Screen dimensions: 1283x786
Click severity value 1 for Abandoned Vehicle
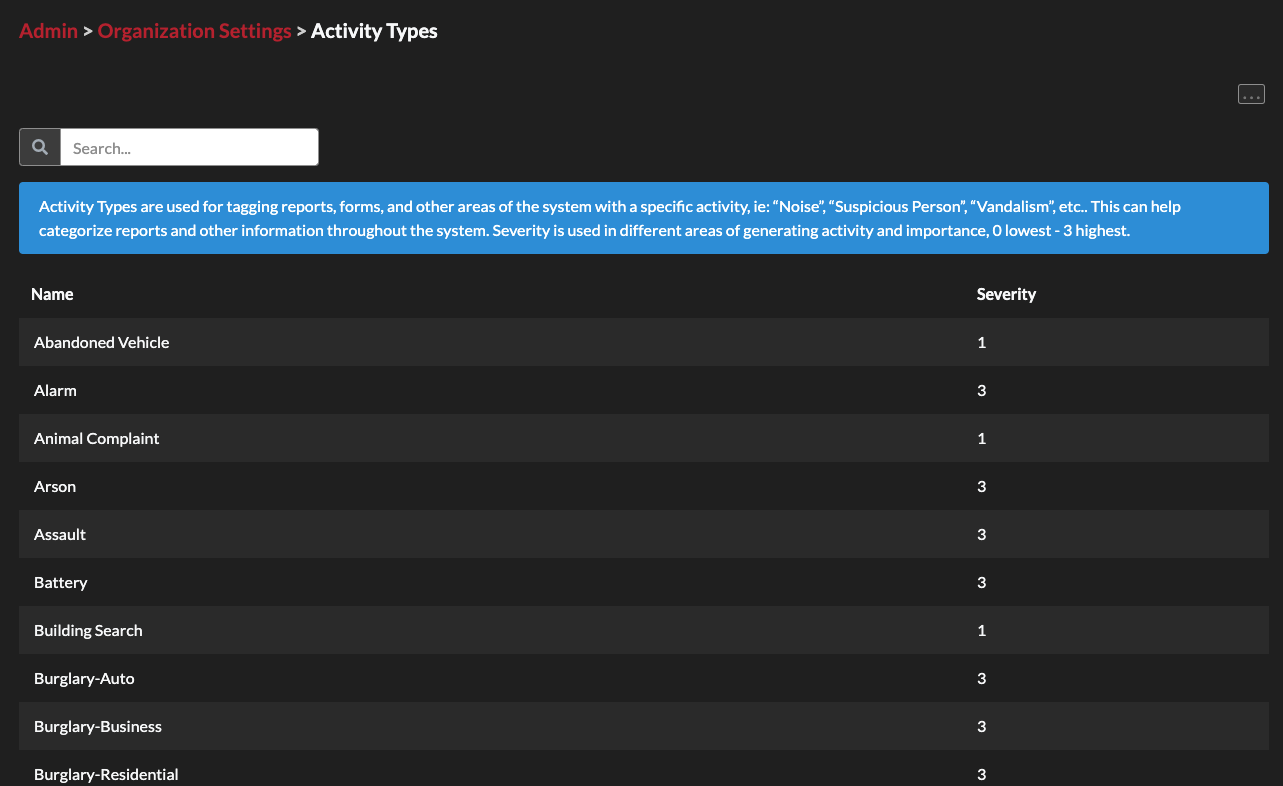pyautogui.click(x=982, y=342)
